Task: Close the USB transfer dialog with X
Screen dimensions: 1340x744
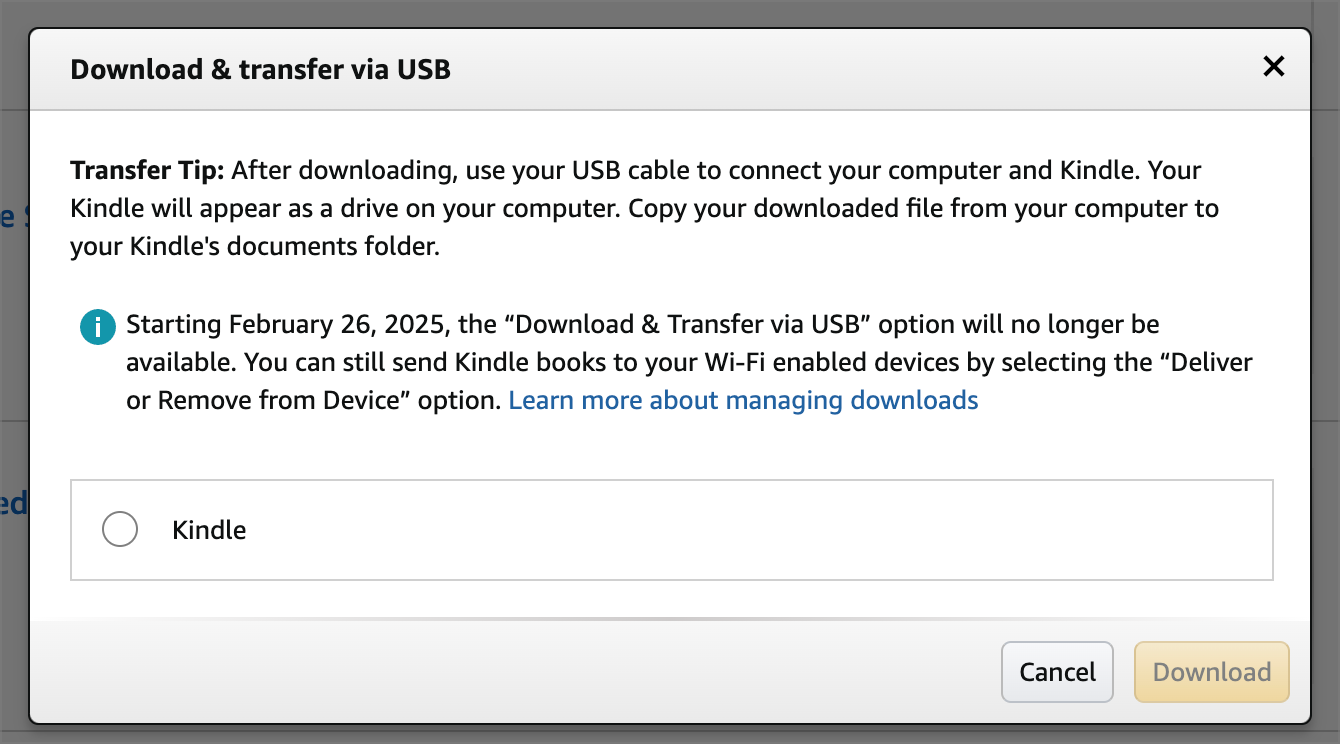Action: (x=1273, y=67)
